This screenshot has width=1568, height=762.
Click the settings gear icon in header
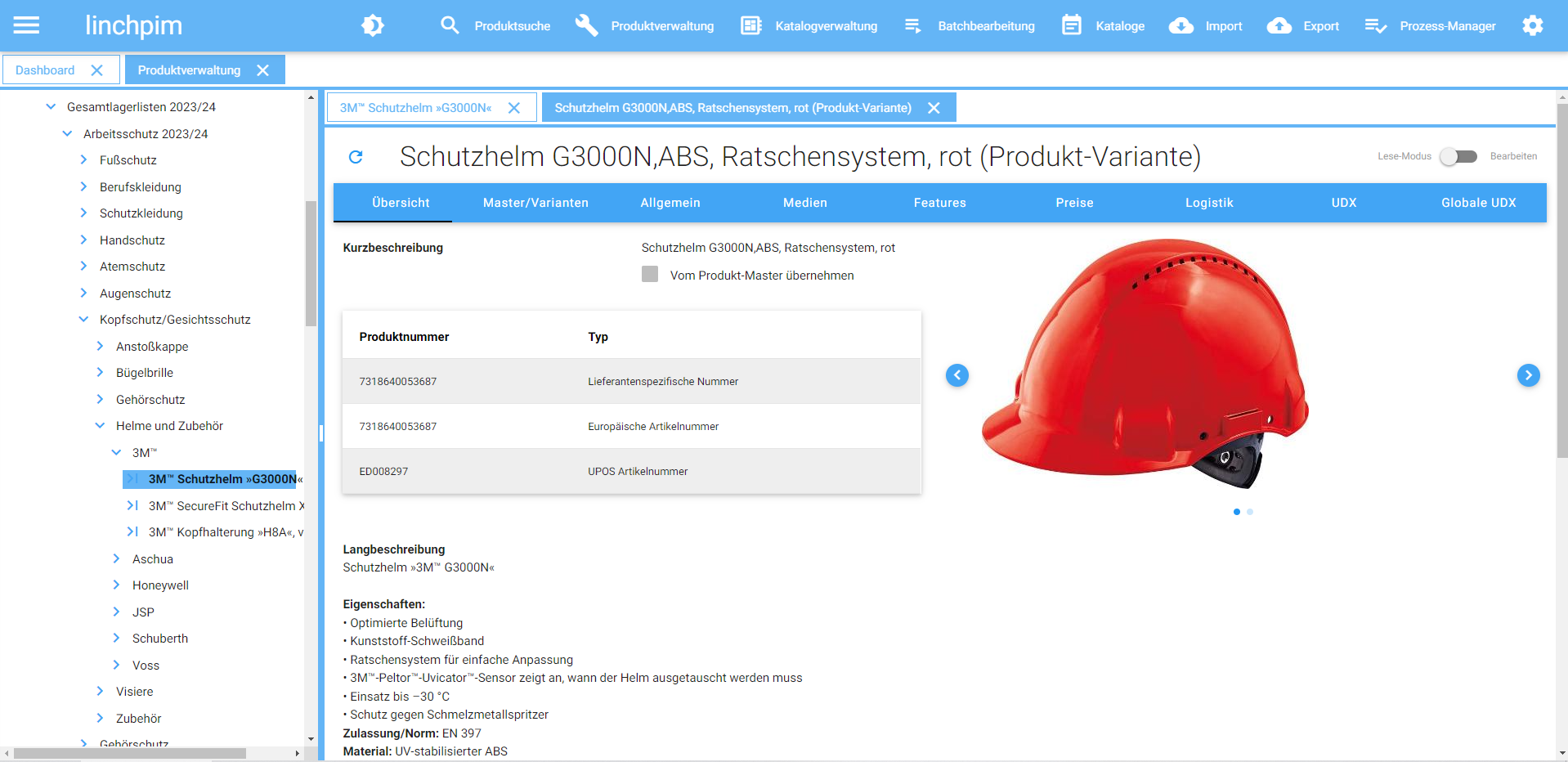[1532, 25]
